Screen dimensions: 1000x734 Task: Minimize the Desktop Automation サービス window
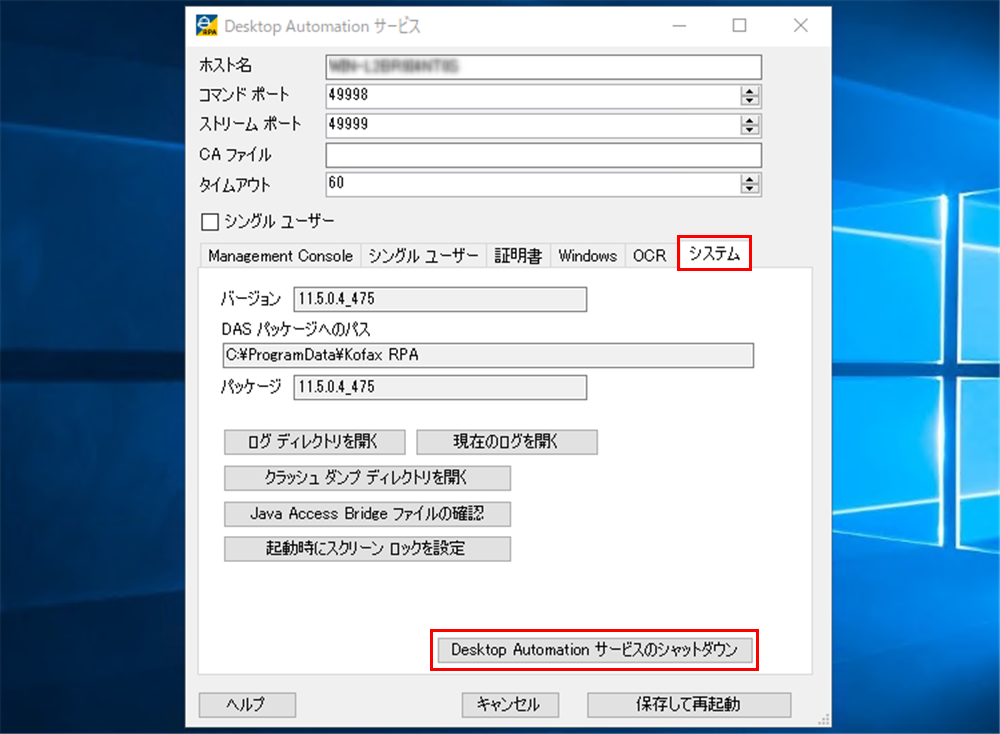tap(679, 26)
